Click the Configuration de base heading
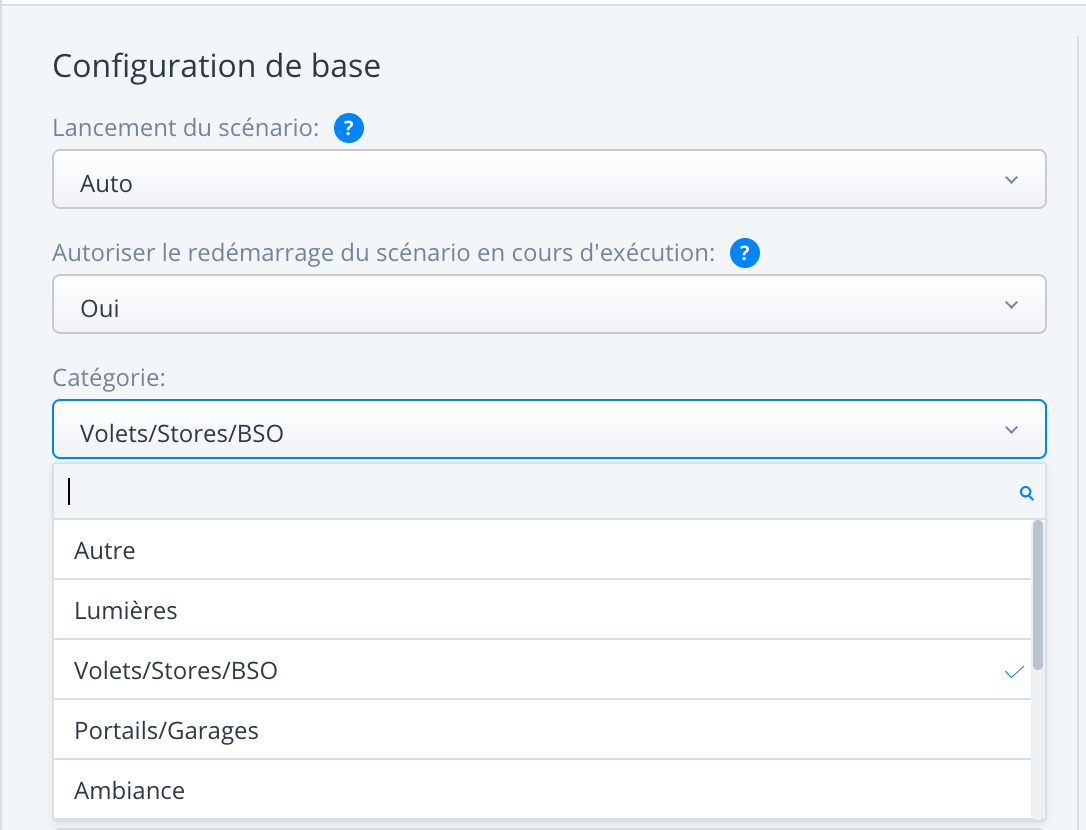The height and width of the screenshot is (830, 1086). click(x=217, y=67)
